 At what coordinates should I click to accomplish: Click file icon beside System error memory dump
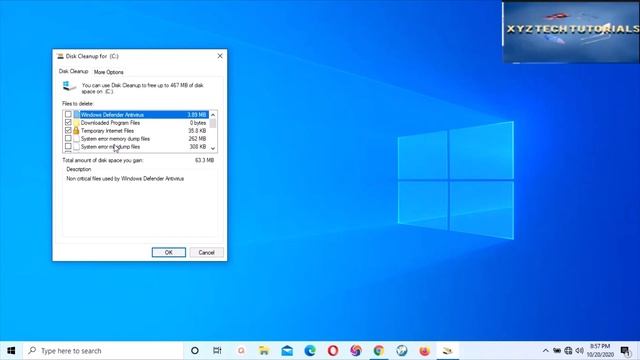coord(76,138)
